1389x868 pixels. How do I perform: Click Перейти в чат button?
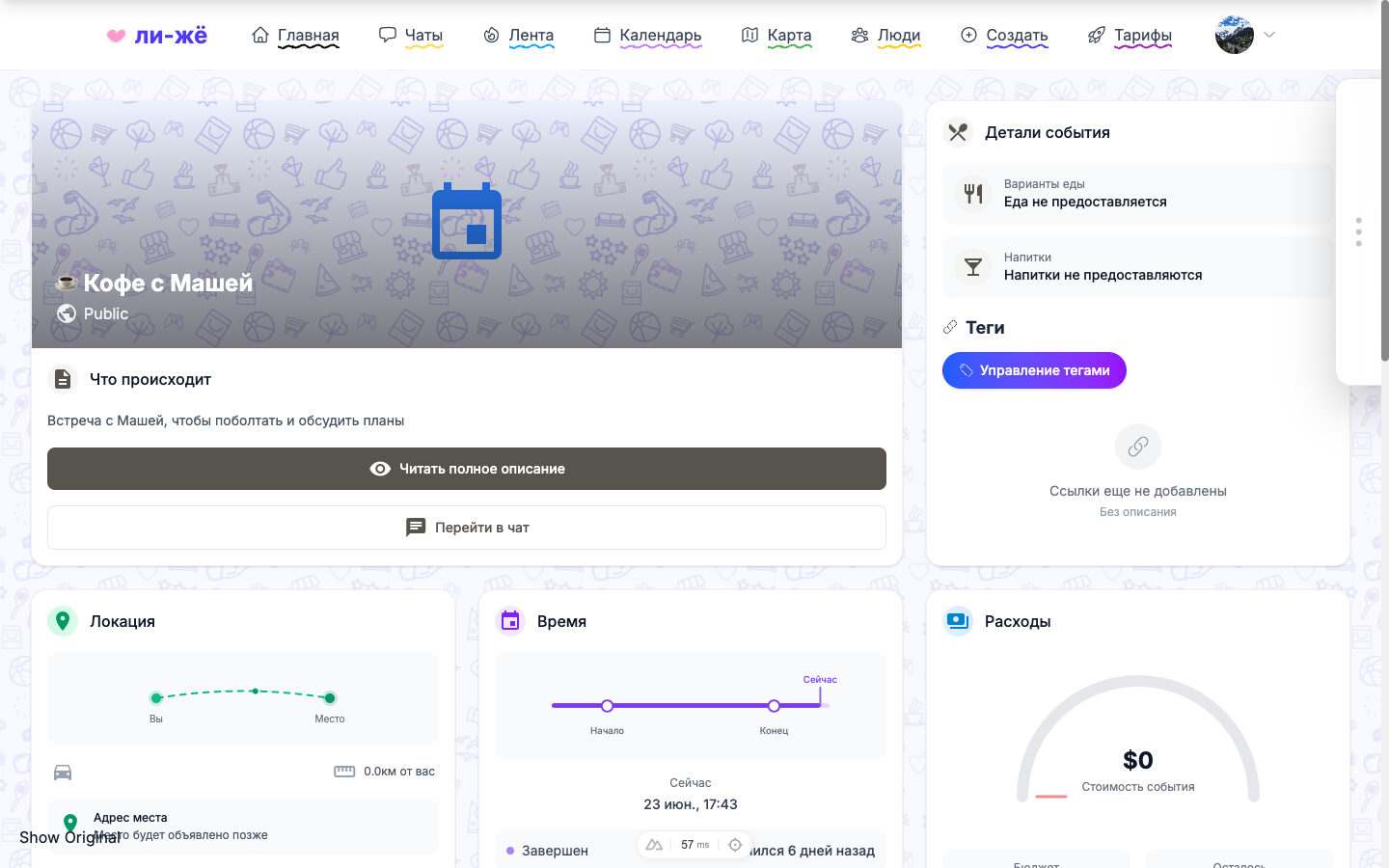467,528
